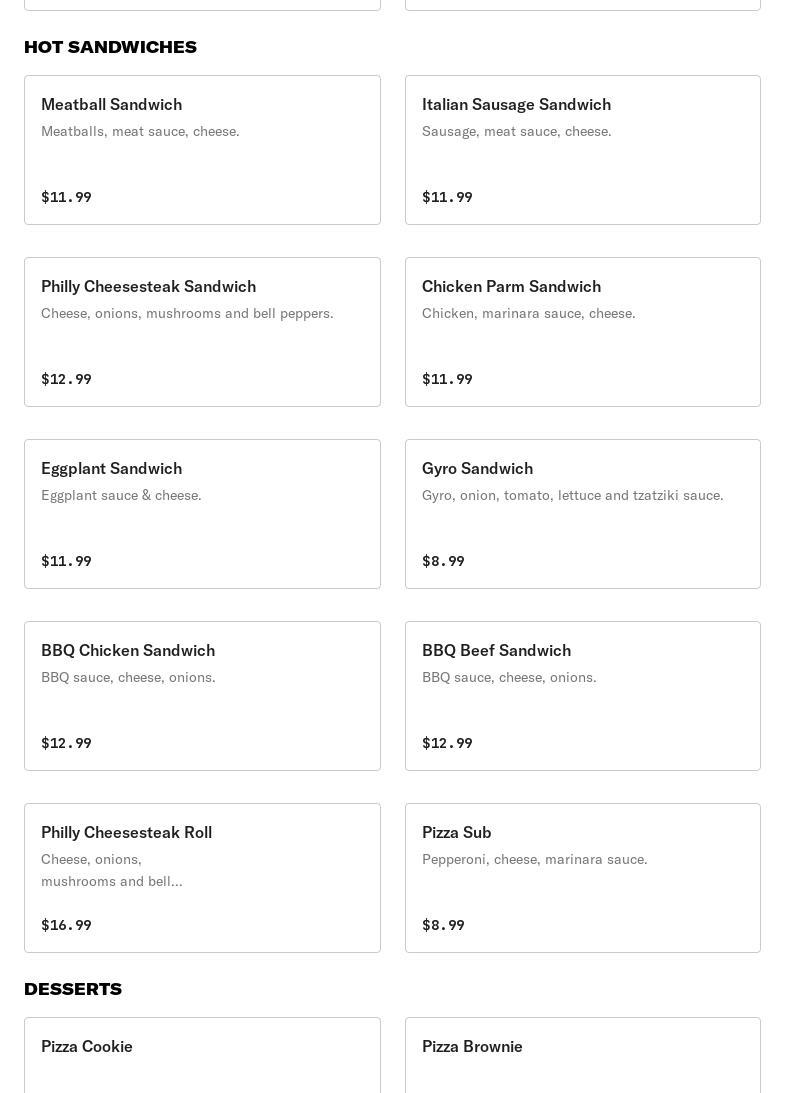Viewport: 785px width, 1093px height.
Task: Click the Eggplant sauce & cheese description
Action: click(121, 495)
